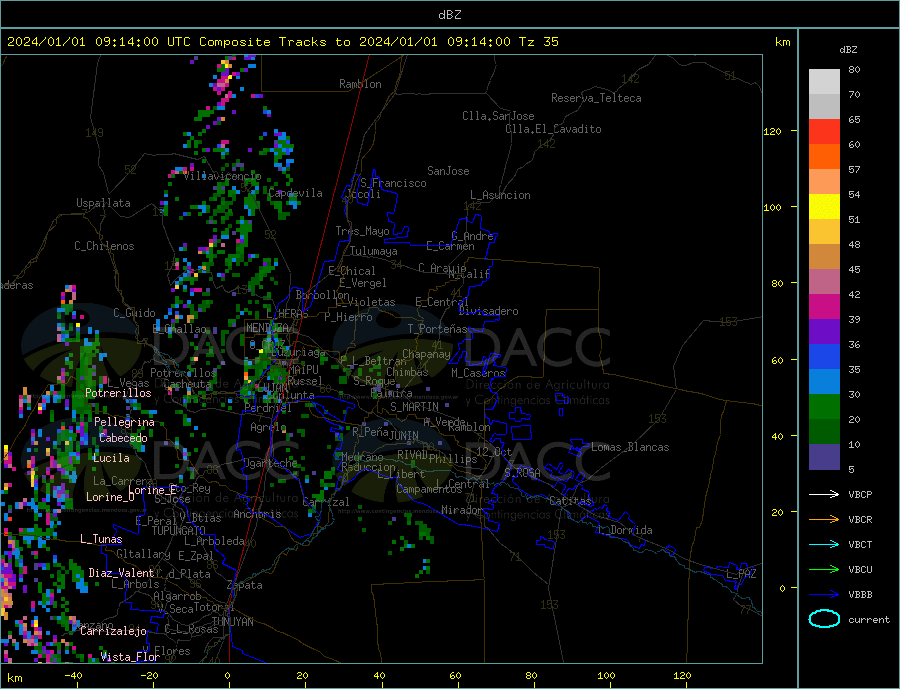This screenshot has height=689, width=900.
Task: Click the 'S_Francisco' place label
Action: [393, 183]
